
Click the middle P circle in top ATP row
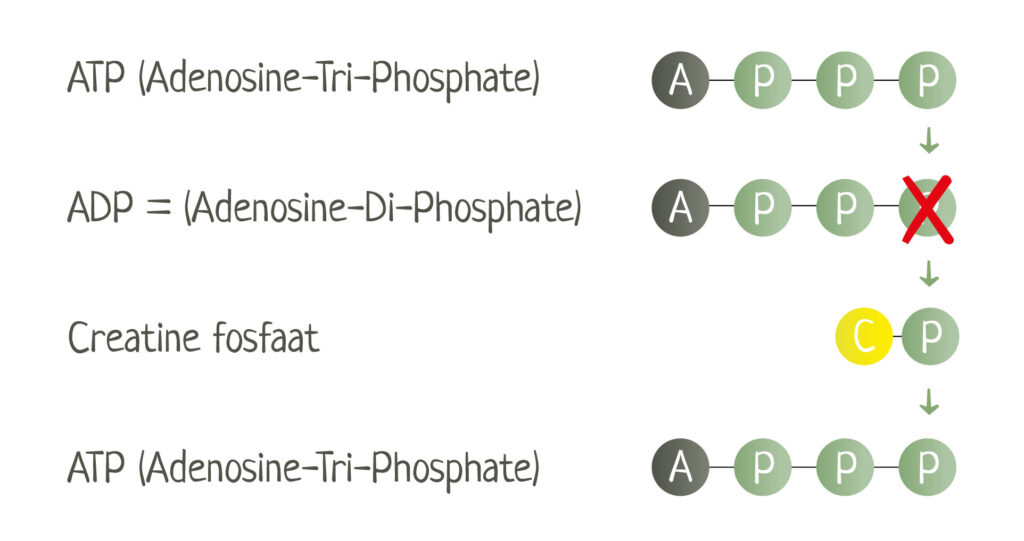pos(845,80)
